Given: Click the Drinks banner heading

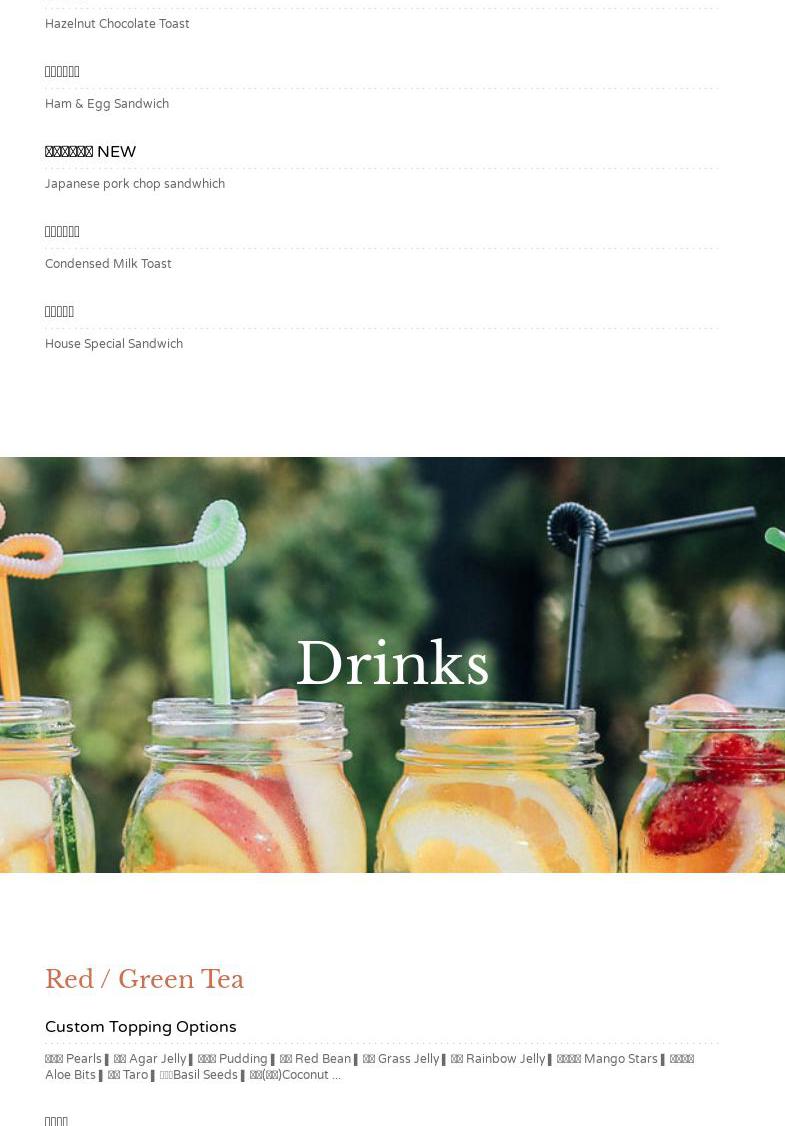Looking at the screenshot, I should pos(393,663).
